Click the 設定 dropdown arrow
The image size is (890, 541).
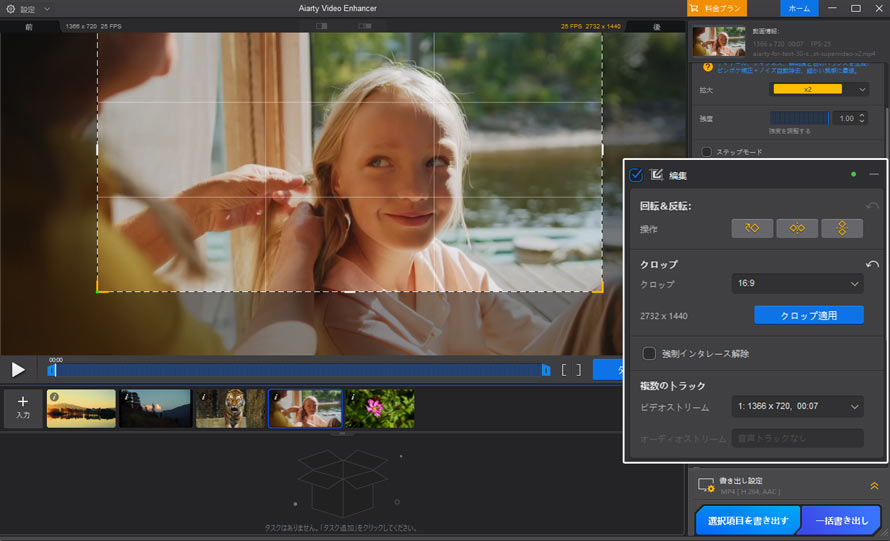click(47, 9)
